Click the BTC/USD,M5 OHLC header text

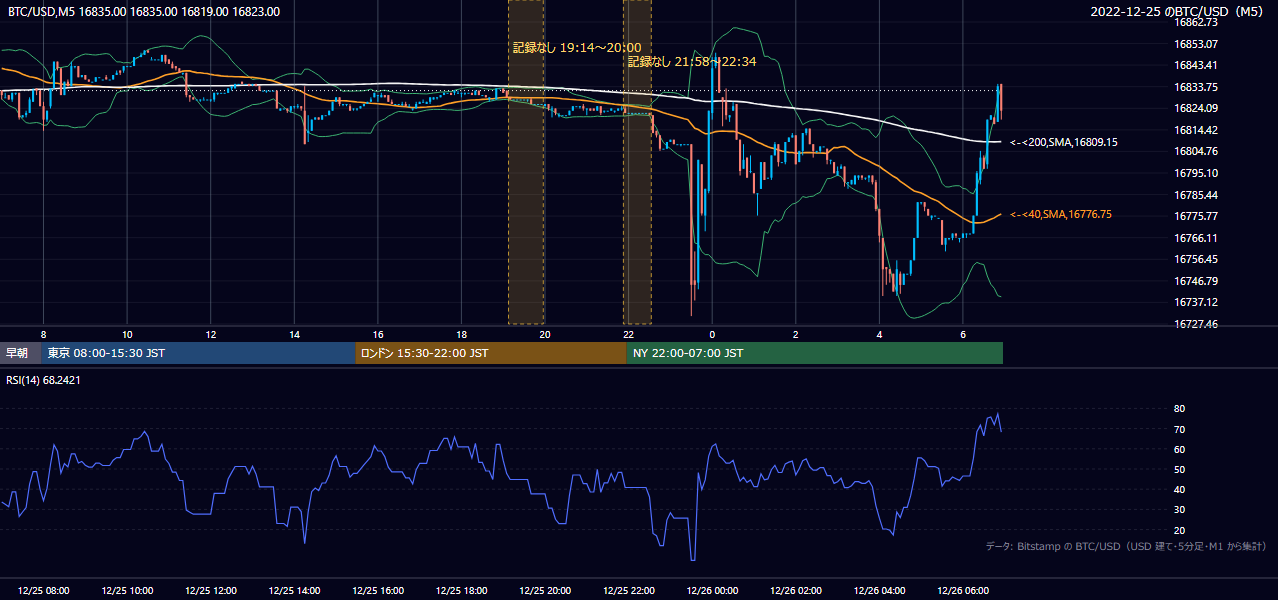click(144, 12)
